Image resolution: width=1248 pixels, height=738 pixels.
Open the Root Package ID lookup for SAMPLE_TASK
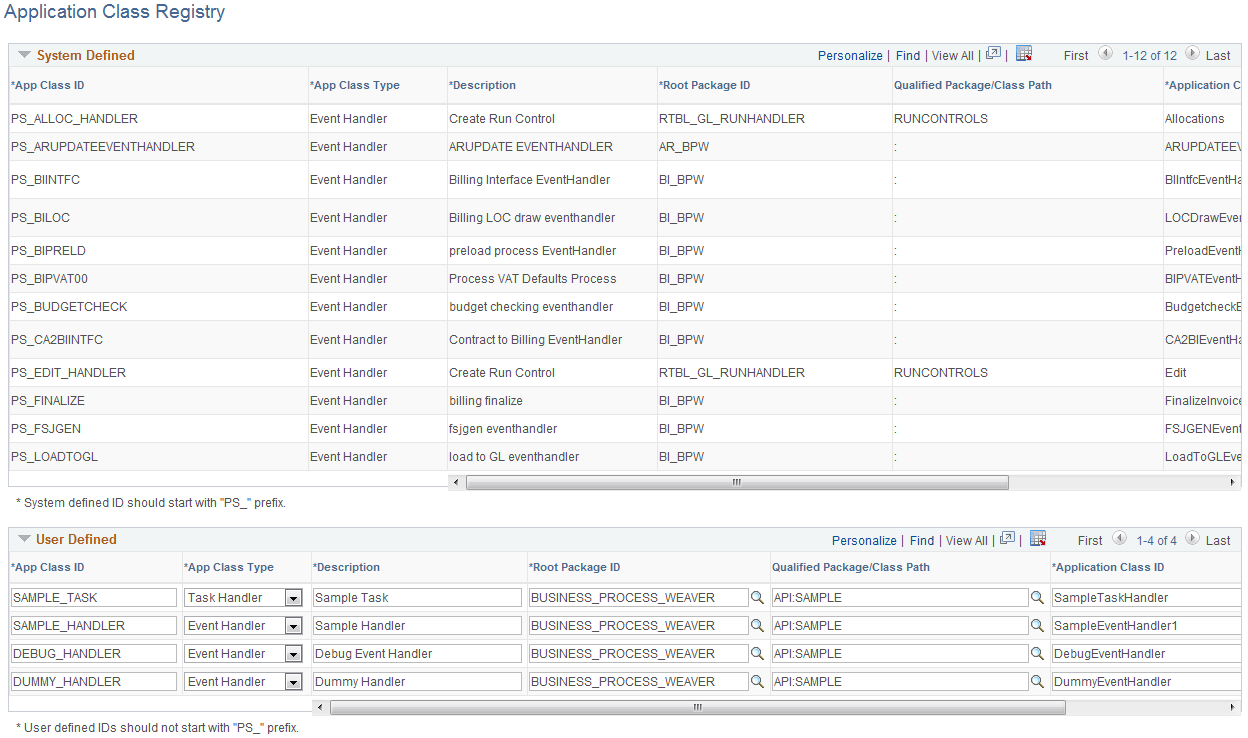click(757, 597)
